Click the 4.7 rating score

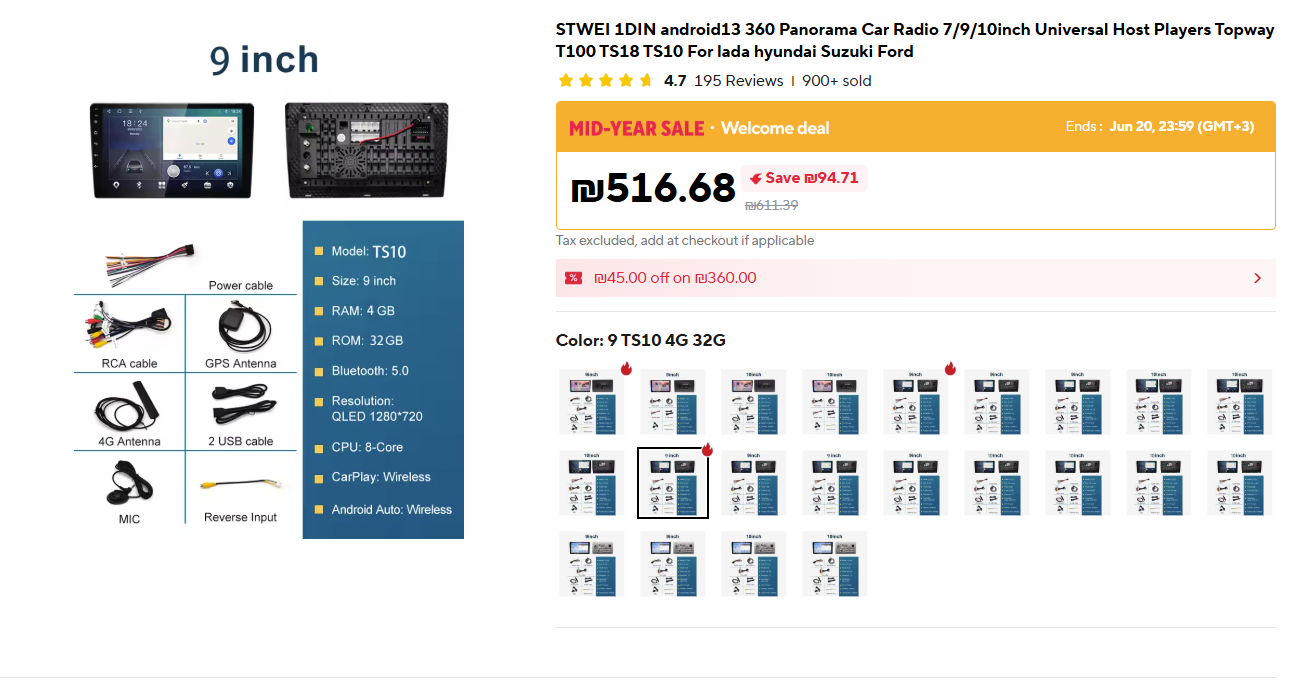675,81
